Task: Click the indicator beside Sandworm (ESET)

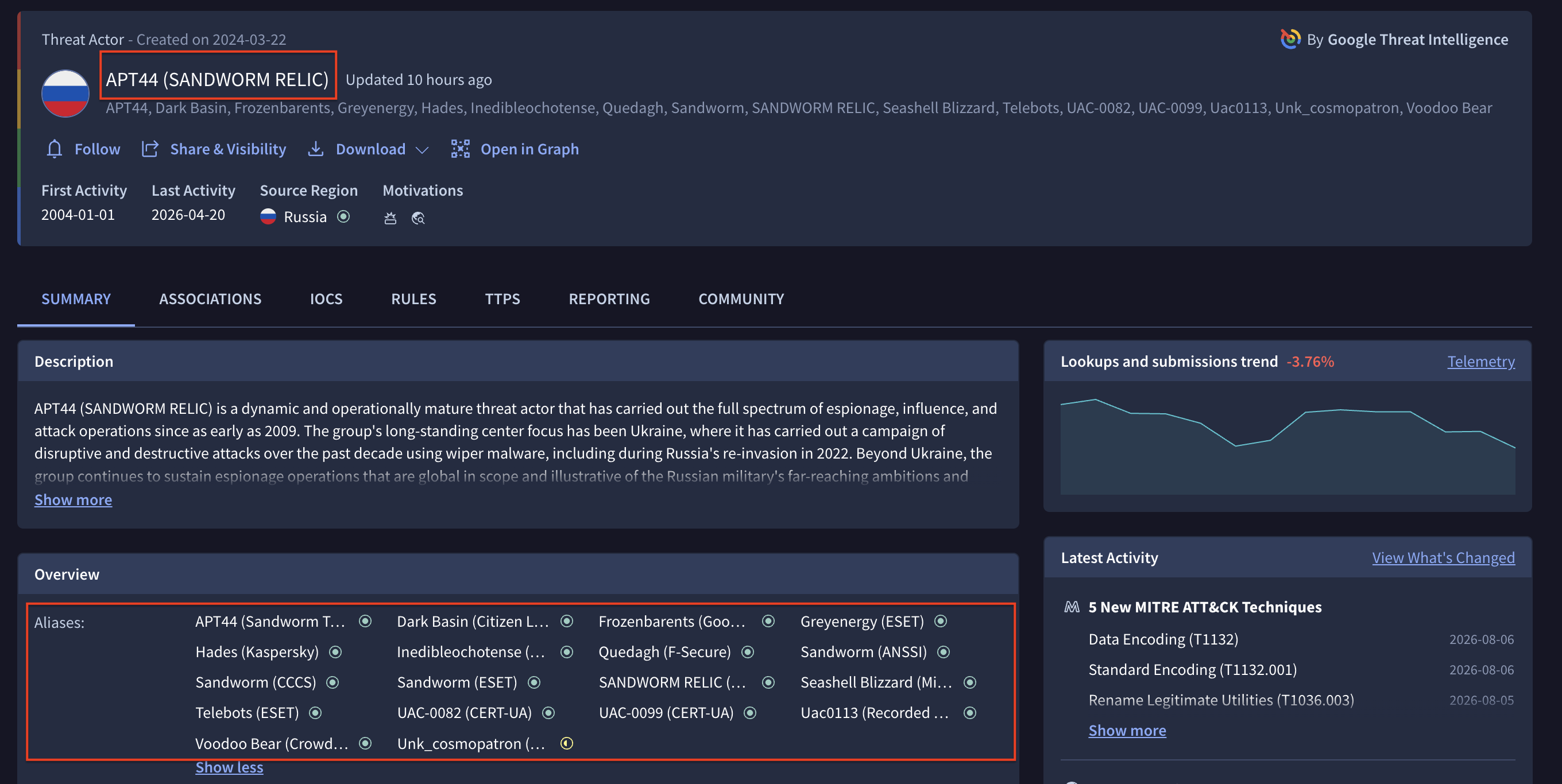Action: point(534,683)
